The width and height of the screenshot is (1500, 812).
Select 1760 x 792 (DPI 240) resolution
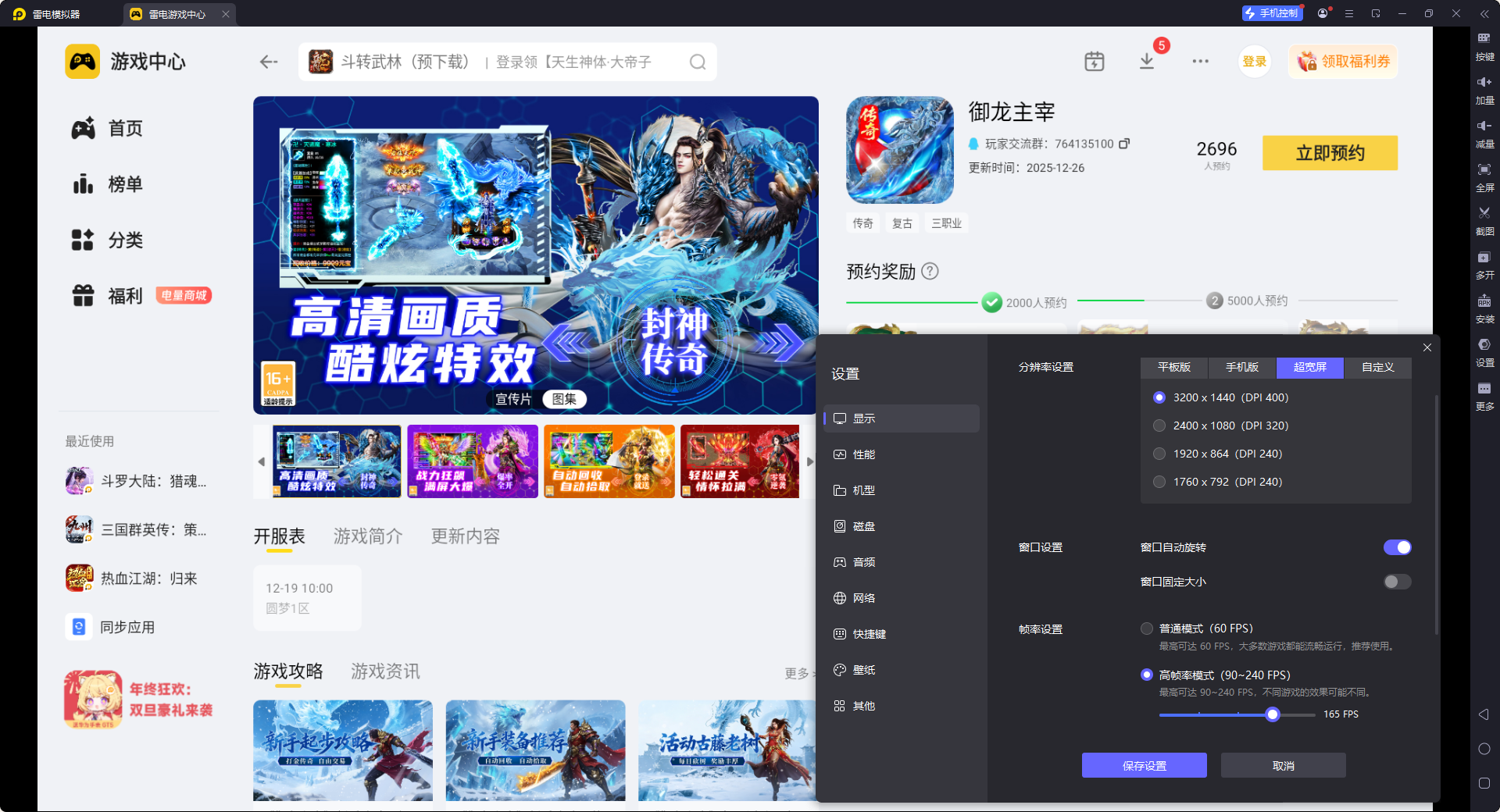coord(1159,482)
